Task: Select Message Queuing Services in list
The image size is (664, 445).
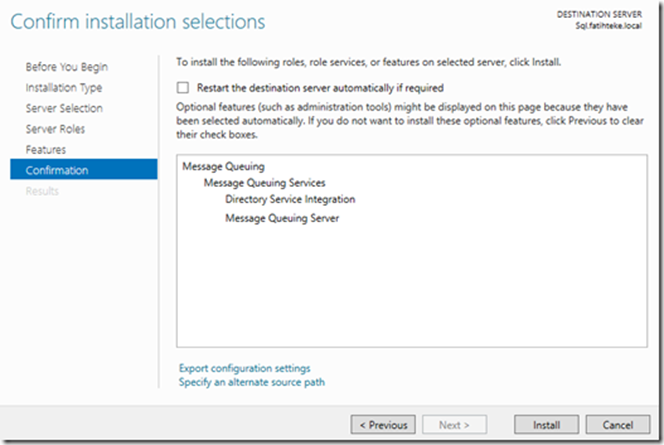Action: [264, 183]
